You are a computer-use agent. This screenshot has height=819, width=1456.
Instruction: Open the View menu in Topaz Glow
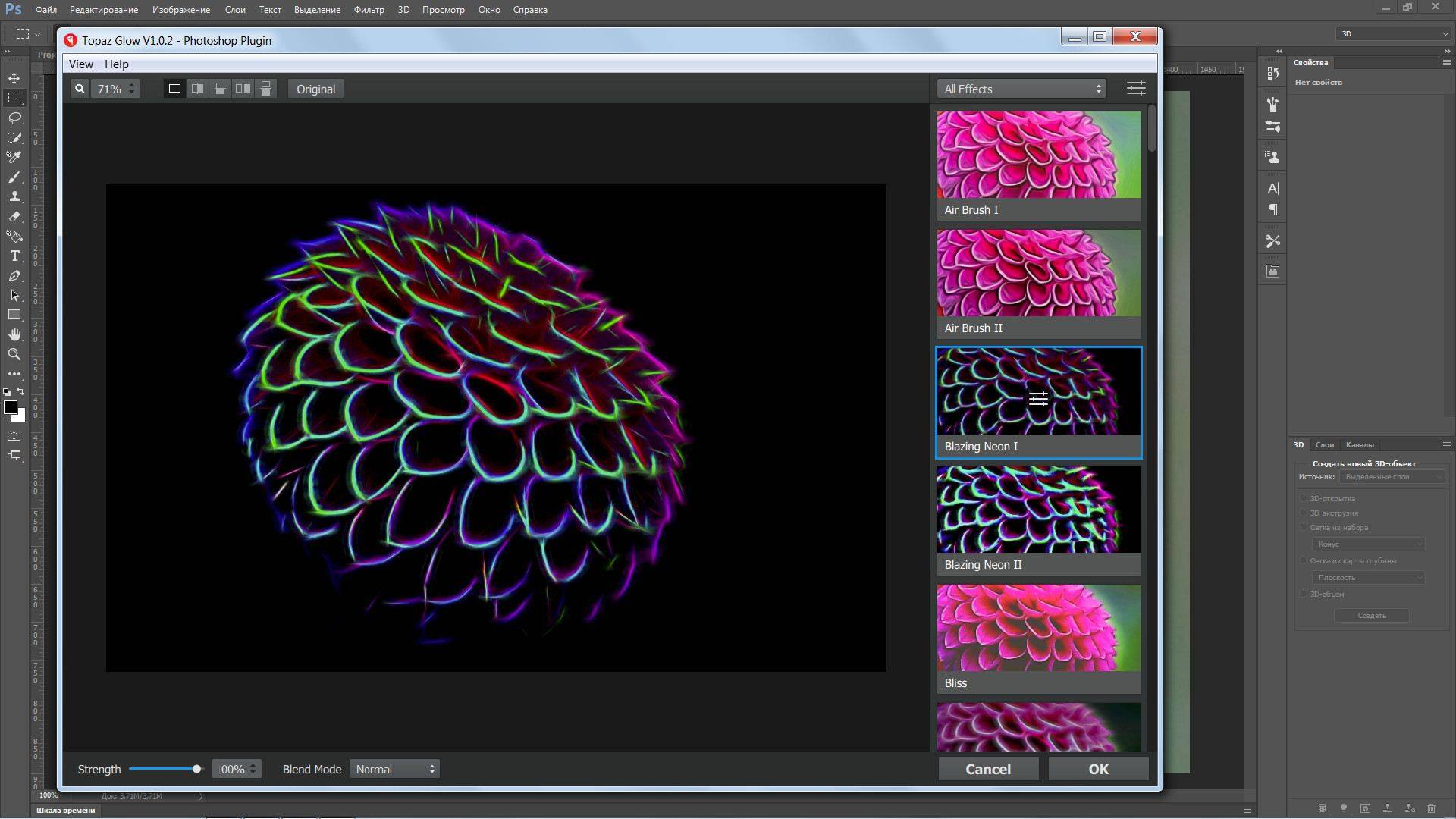pyautogui.click(x=80, y=64)
